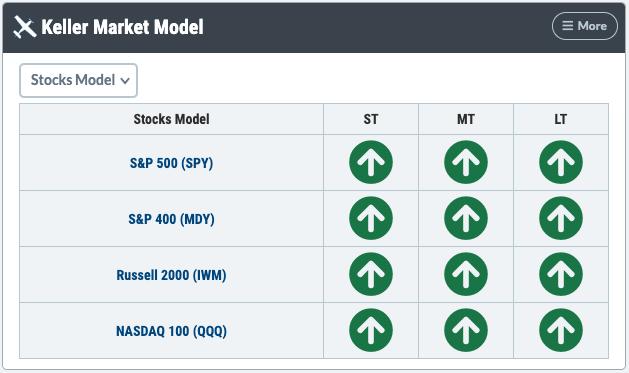Click the NASDAQ 100 LT up arrow

[x=561, y=330]
